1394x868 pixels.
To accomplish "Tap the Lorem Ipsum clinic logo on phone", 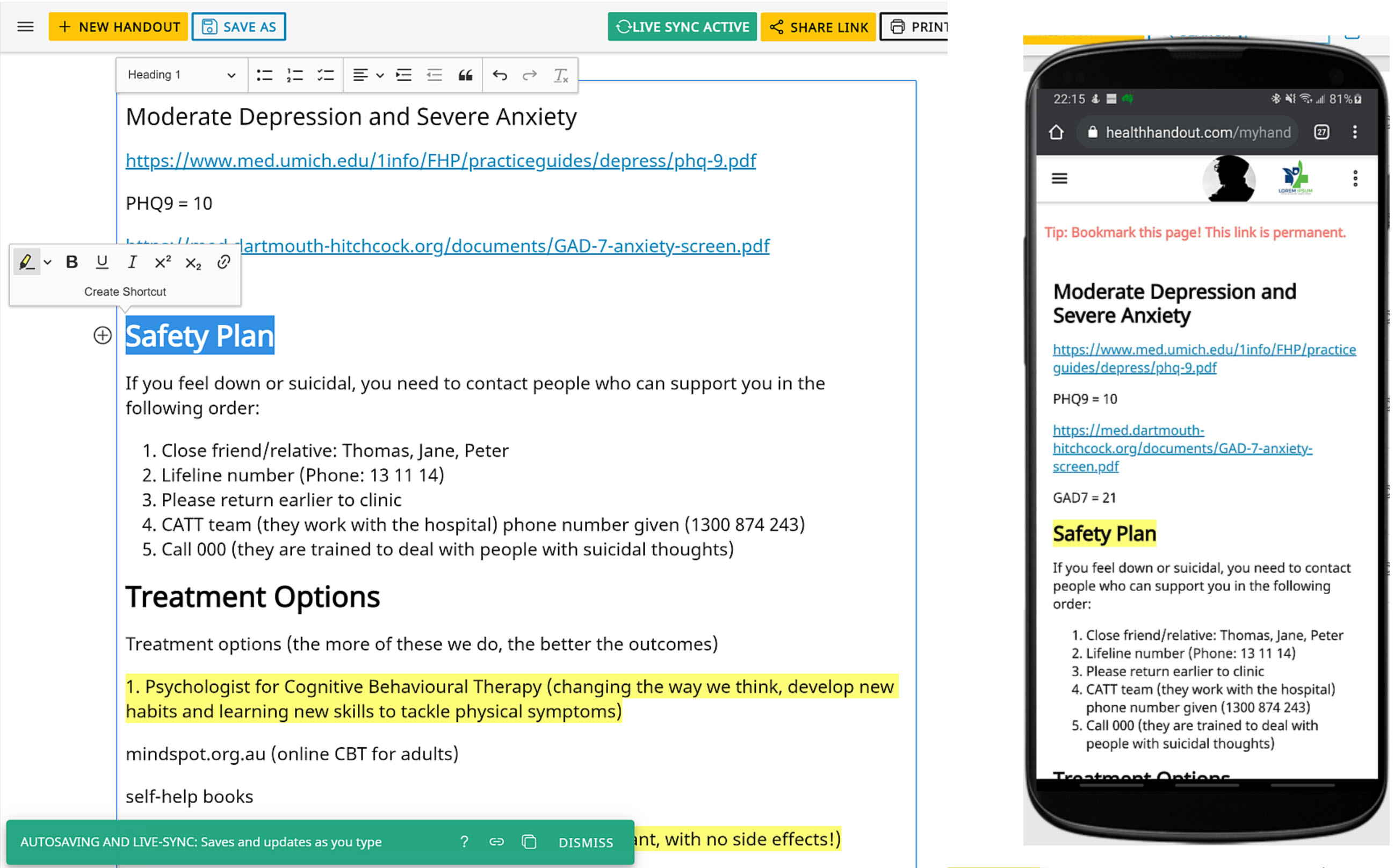I will click(1295, 178).
